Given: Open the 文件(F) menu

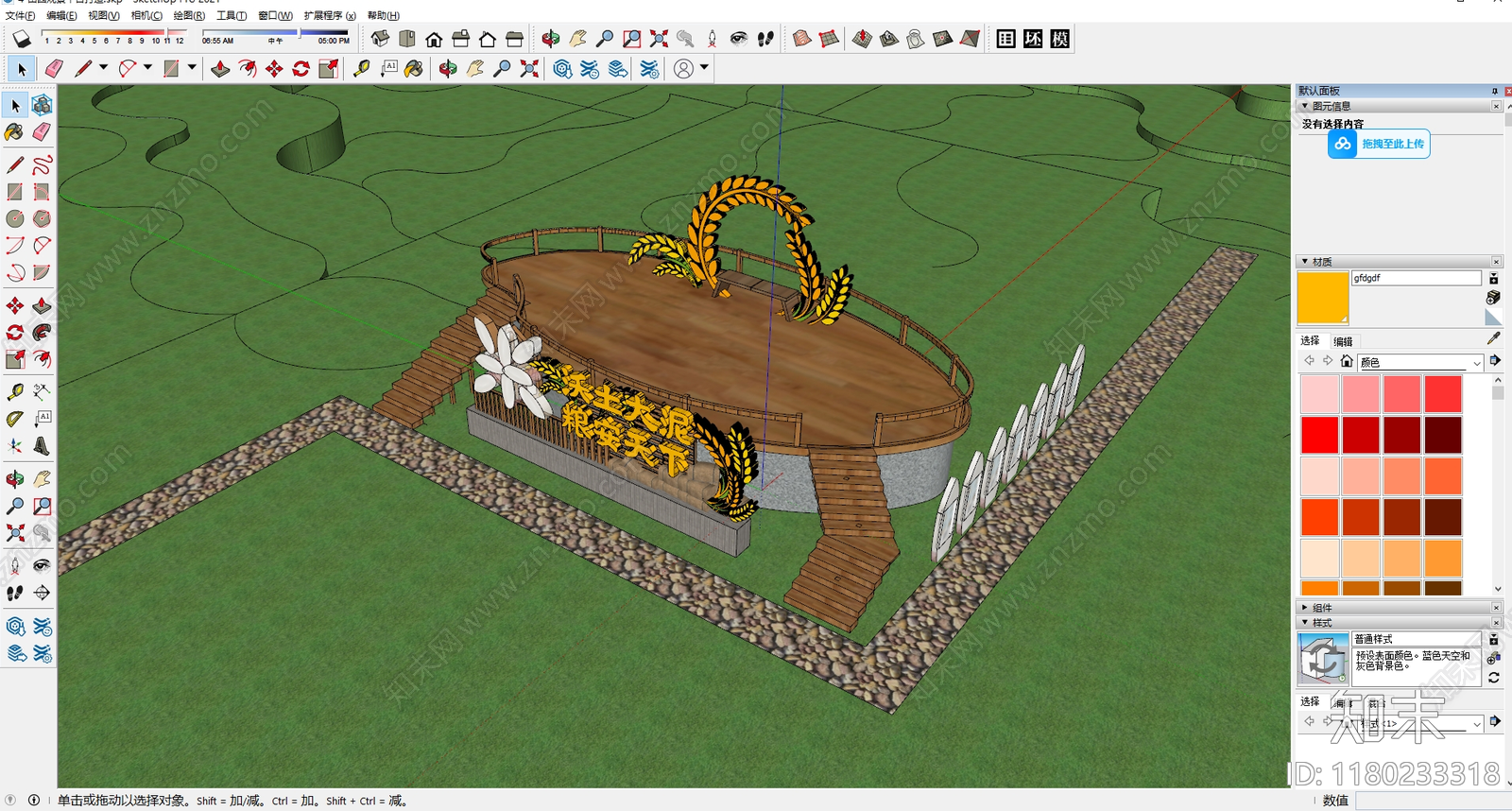Looking at the screenshot, I should 20,15.
